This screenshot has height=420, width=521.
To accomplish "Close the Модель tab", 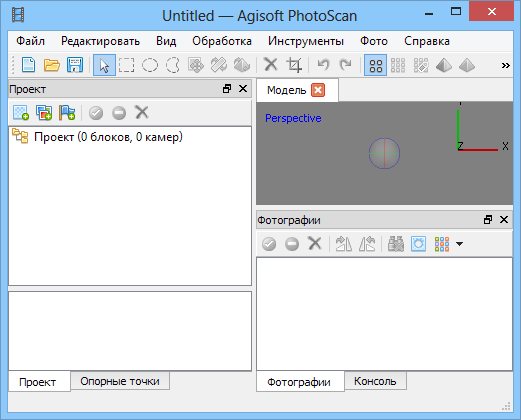I will [318, 90].
